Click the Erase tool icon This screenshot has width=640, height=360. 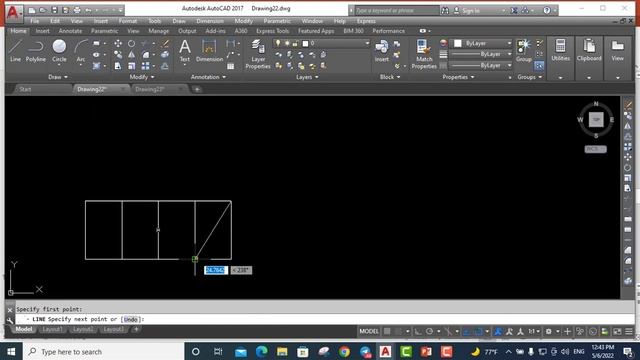pyautogui.click(x=165, y=43)
